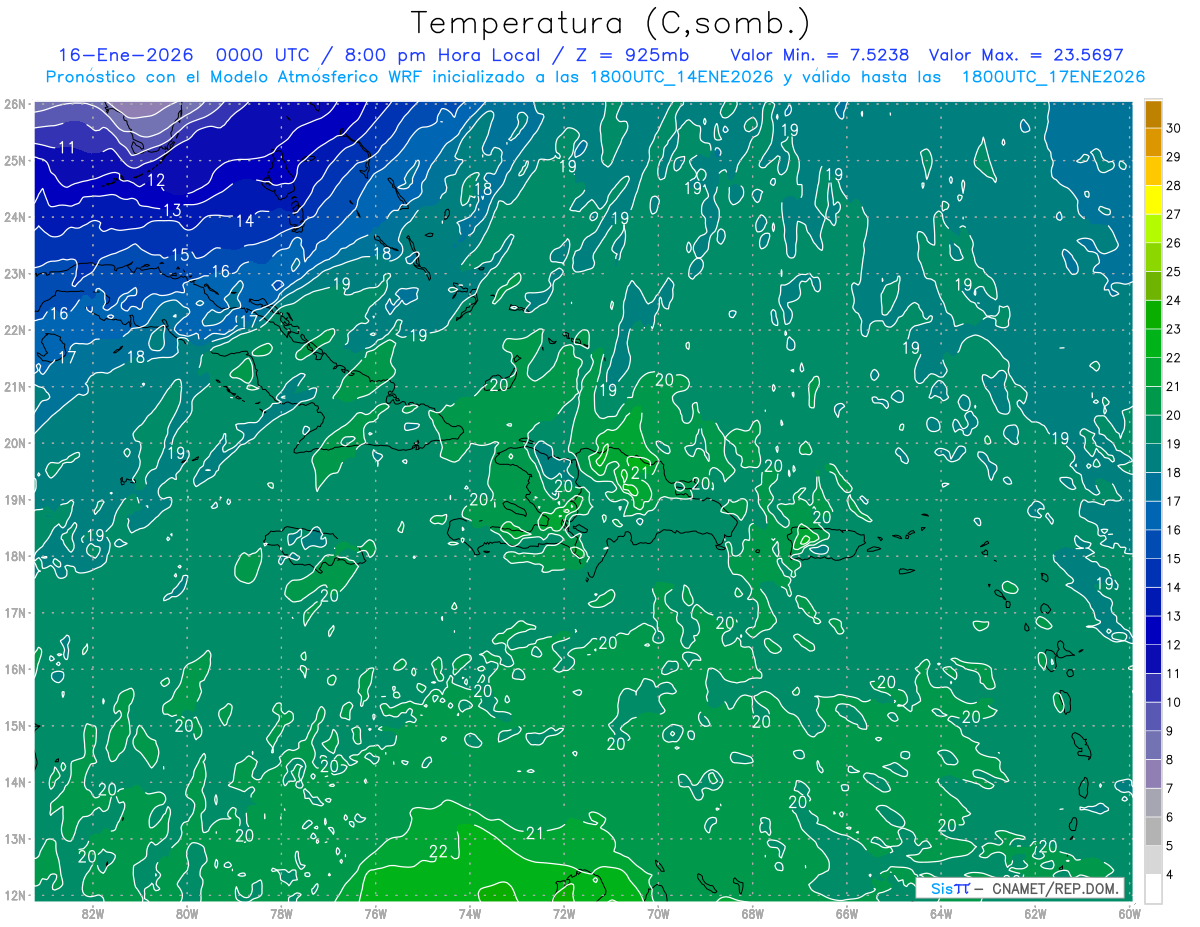Pick the green legend swatch between 23 and 24
The width and height of the screenshot is (1200, 927).
click(1153, 315)
